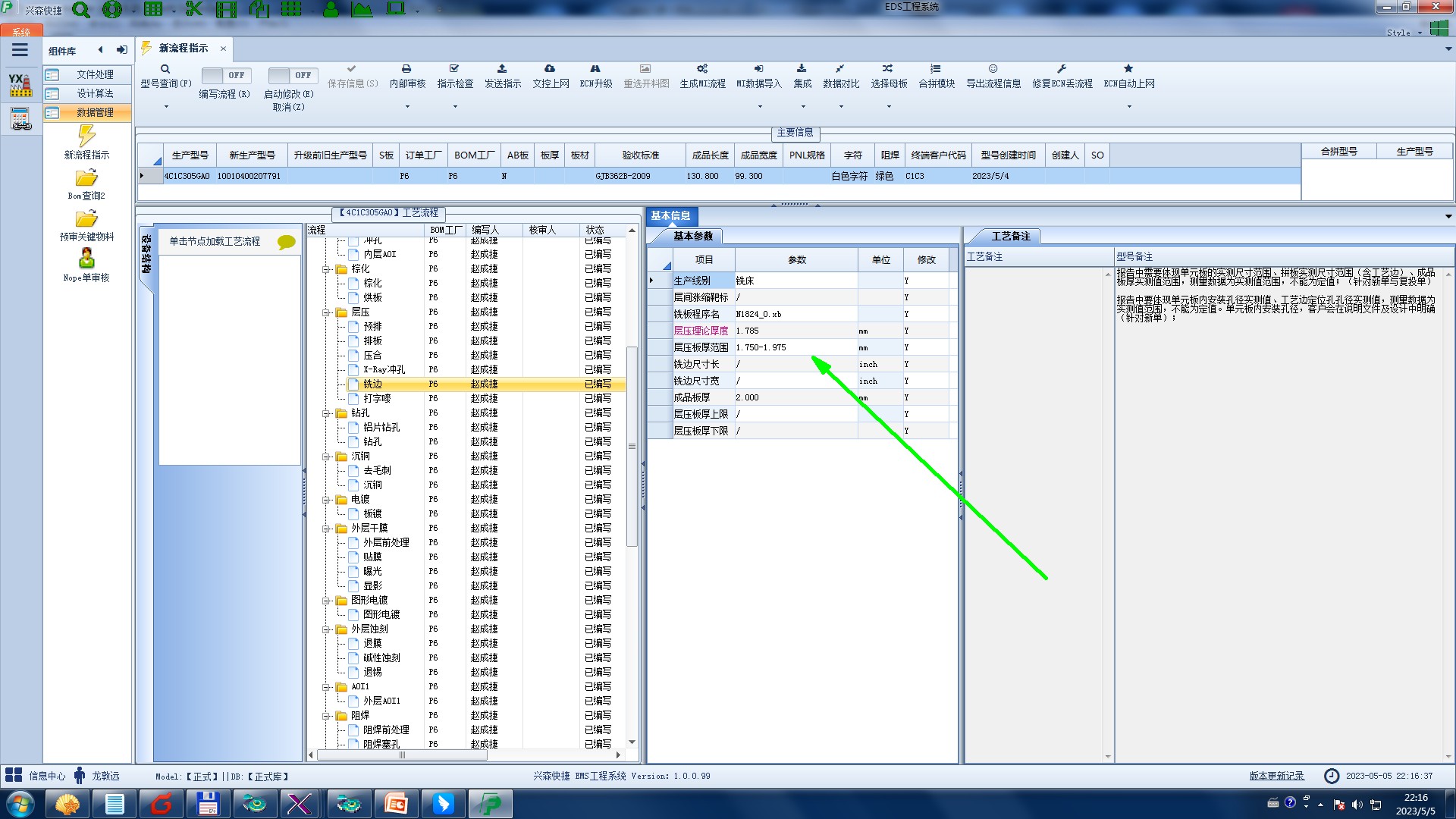Click the ECN自动上网 star icon
Image resolution: width=1456 pixels, height=819 pixels.
tap(1128, 69)
